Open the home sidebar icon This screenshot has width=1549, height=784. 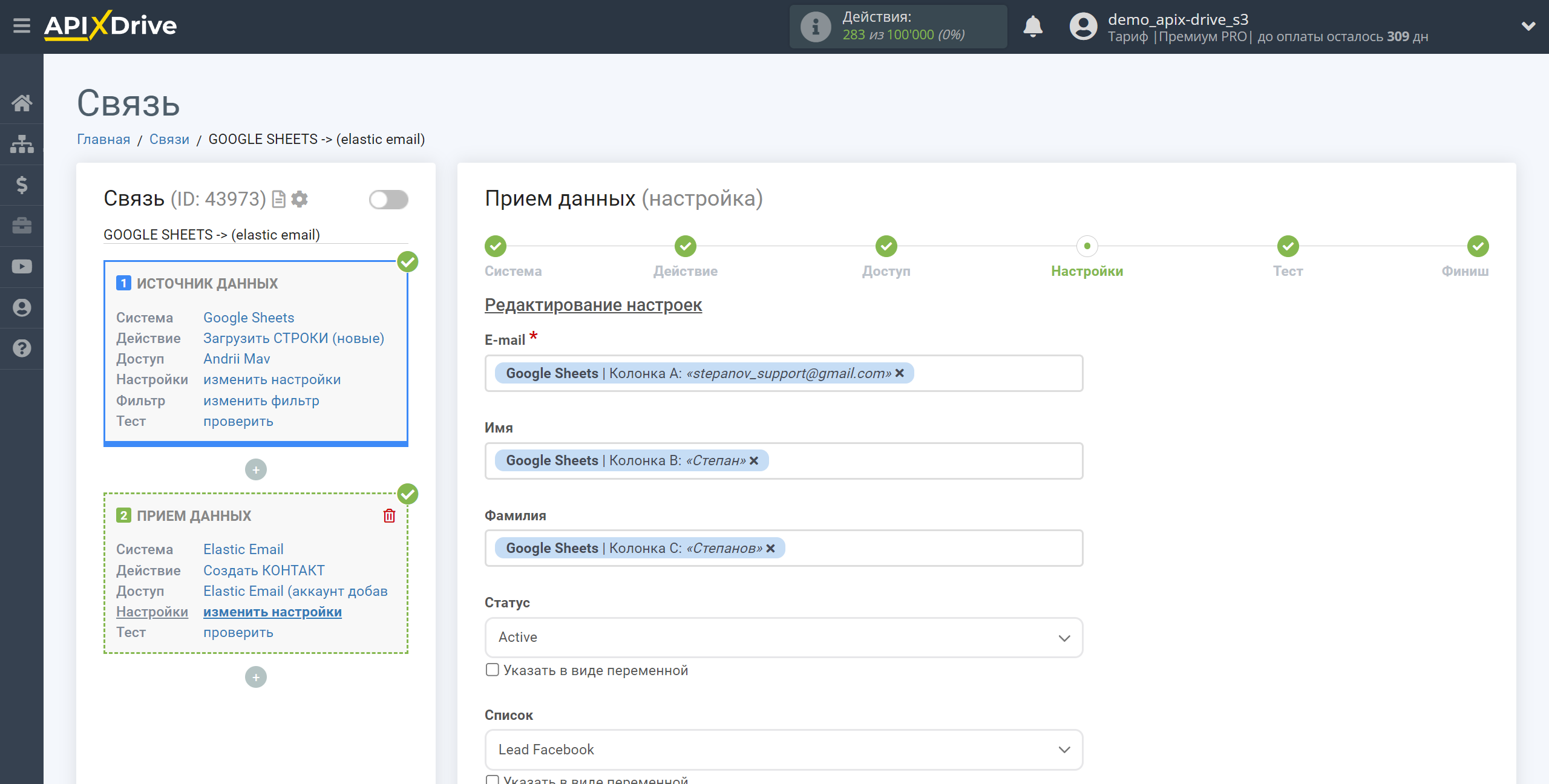click(x=22, y=103)
